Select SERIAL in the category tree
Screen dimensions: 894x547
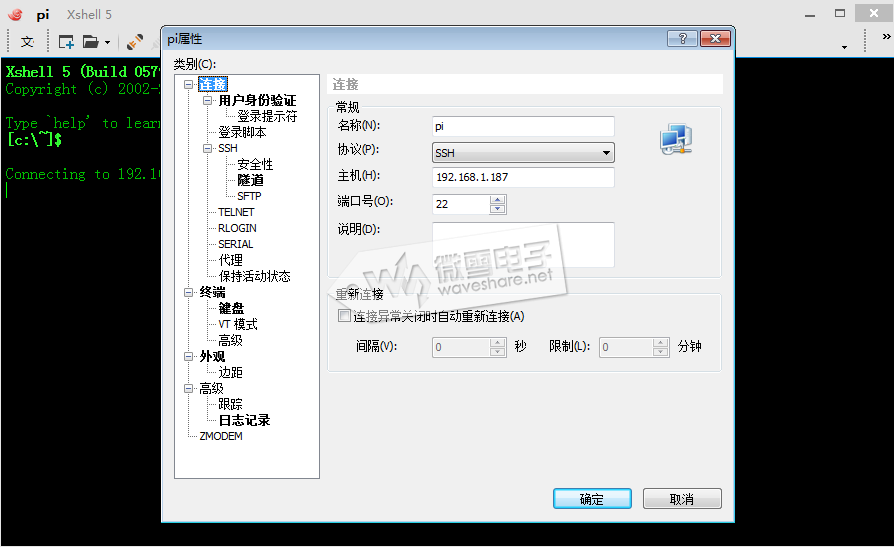(x=235, y=244)
